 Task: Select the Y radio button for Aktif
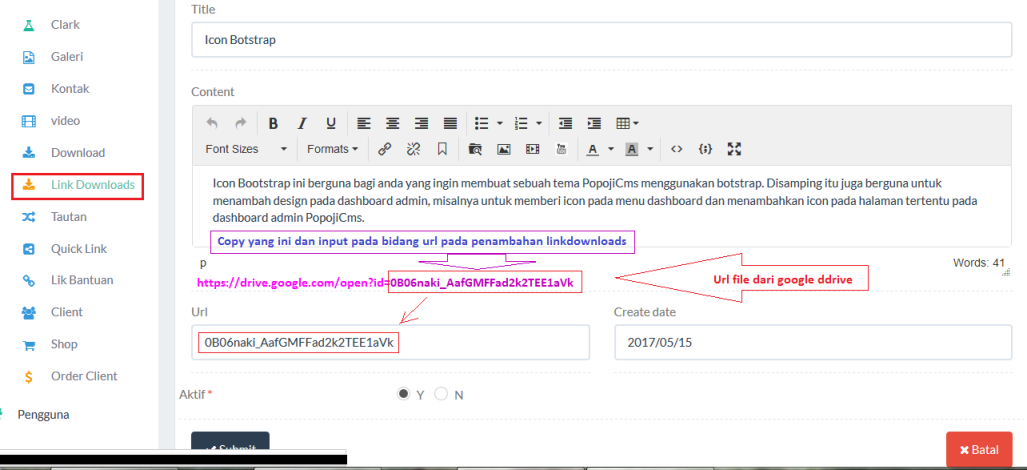[404, 394]
